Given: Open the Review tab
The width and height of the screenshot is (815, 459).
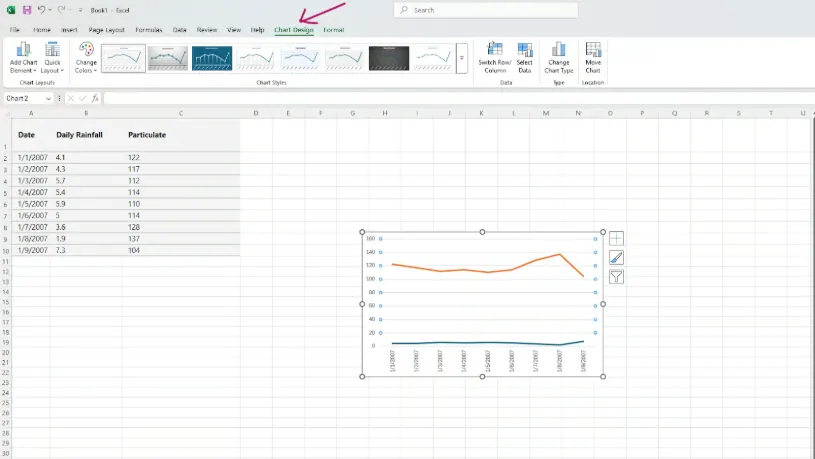Looking at the screenshot, I should pyautogui.click(x=206, y=30).
